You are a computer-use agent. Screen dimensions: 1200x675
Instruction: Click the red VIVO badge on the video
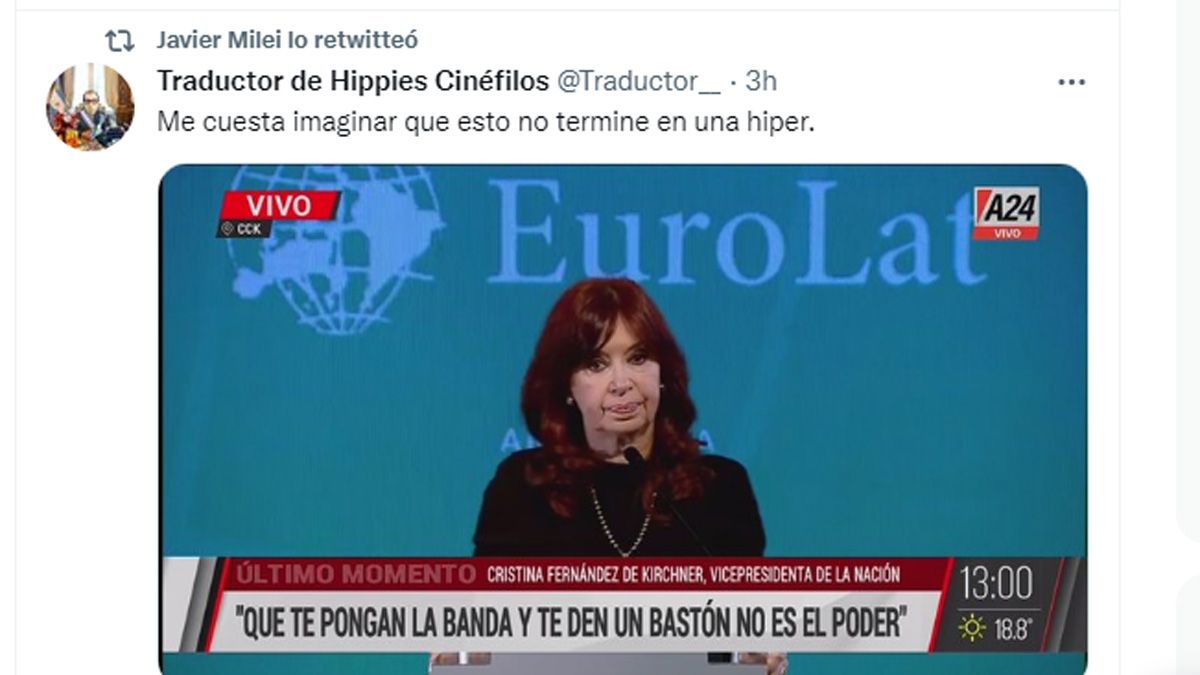click(x=279, y=206)
